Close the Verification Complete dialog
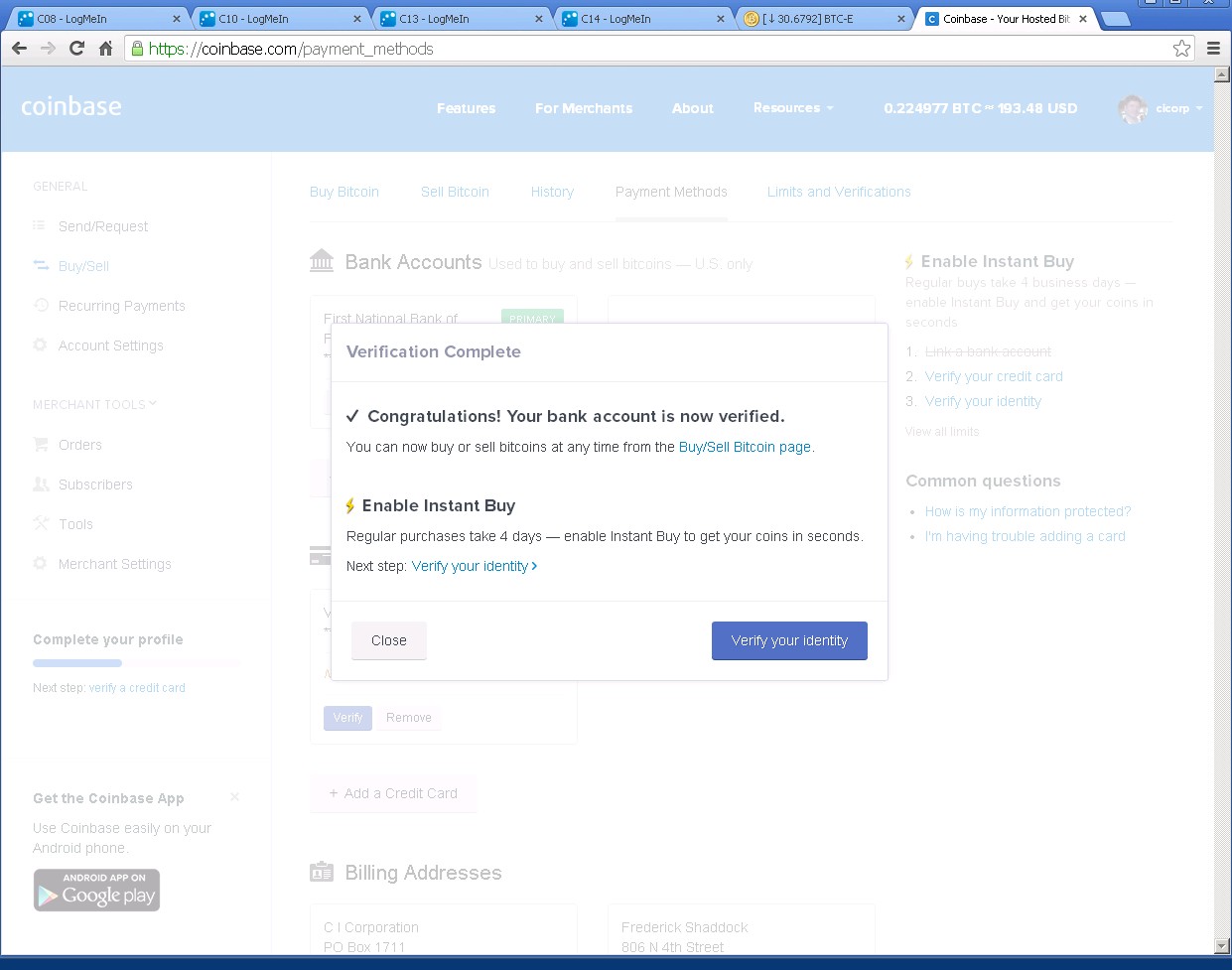Screen dimensions: 1232x970 389,640
